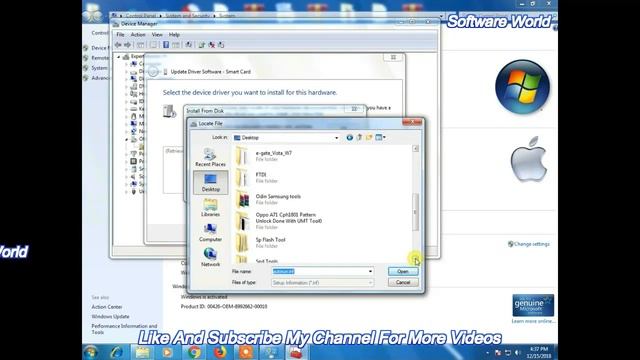Screen dimensions: 640x360
Task: Go up one level in Locate File
Action: pyautogui.click(x=359, y=138)
